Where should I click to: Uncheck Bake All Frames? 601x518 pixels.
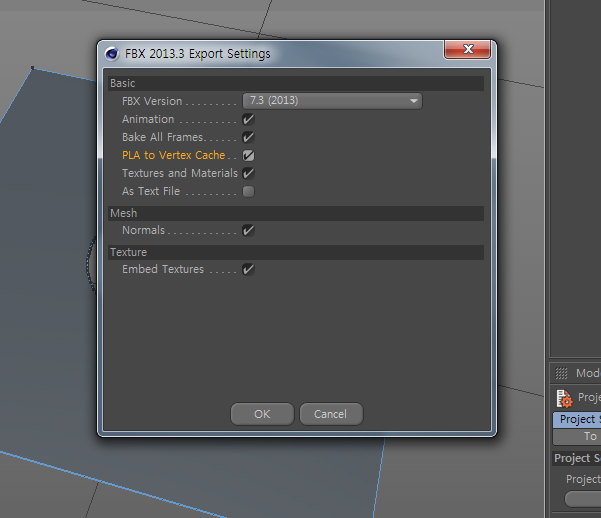(248, 137)
